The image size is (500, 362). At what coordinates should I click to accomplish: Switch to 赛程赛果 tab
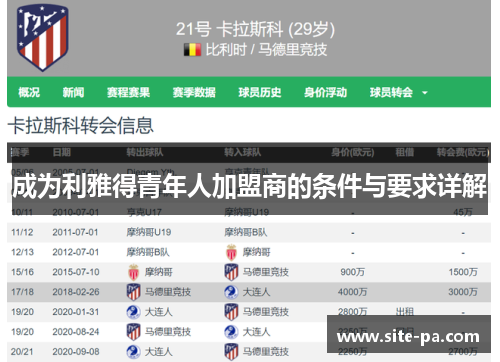(128, 92)
